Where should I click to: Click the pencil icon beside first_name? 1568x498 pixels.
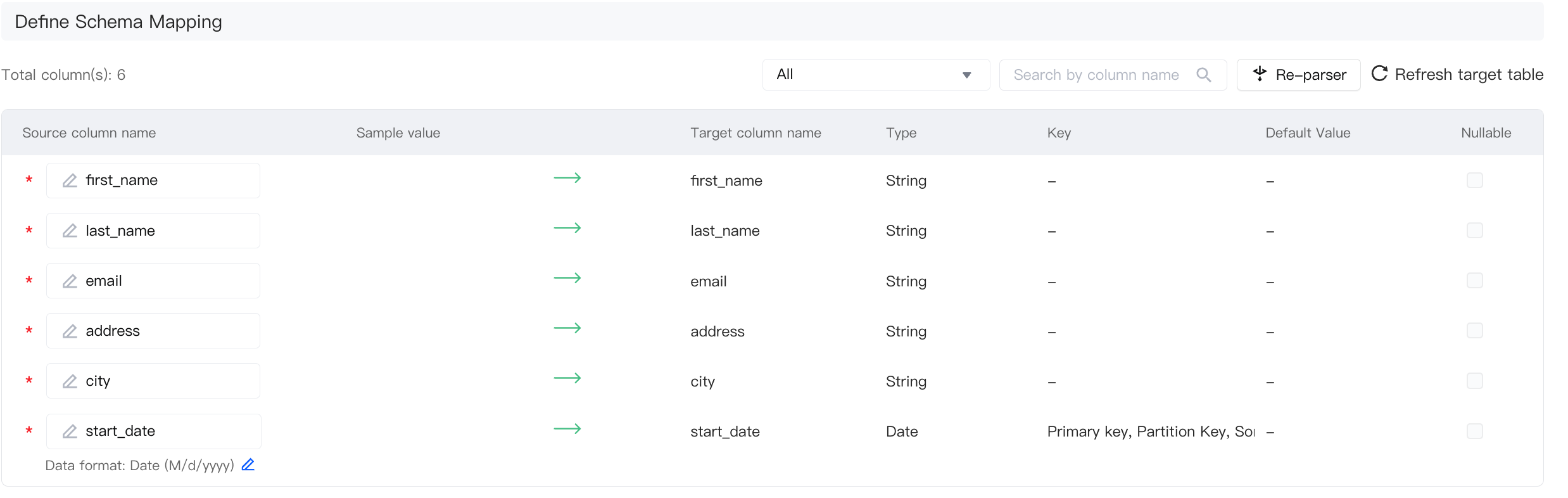coord(70,181)
